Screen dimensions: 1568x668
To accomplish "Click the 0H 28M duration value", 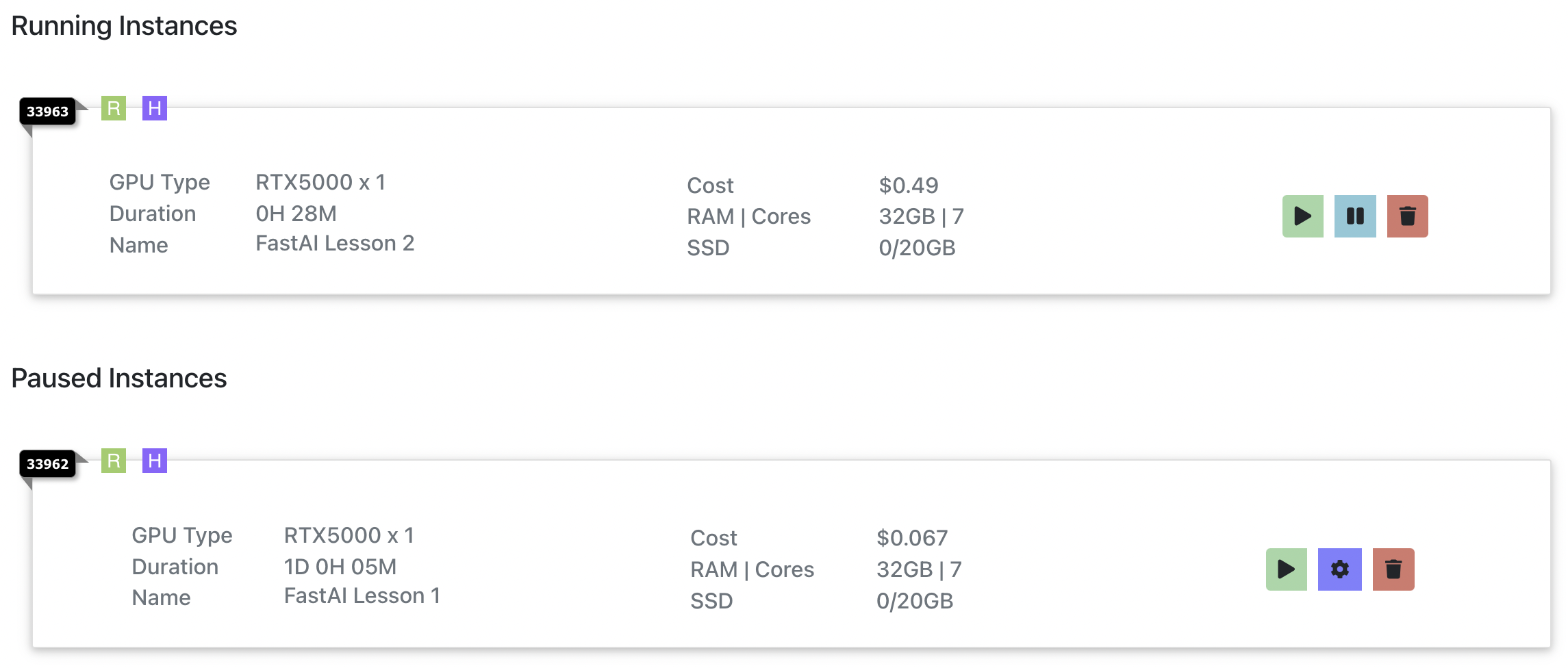I will (x=296, y=214).
